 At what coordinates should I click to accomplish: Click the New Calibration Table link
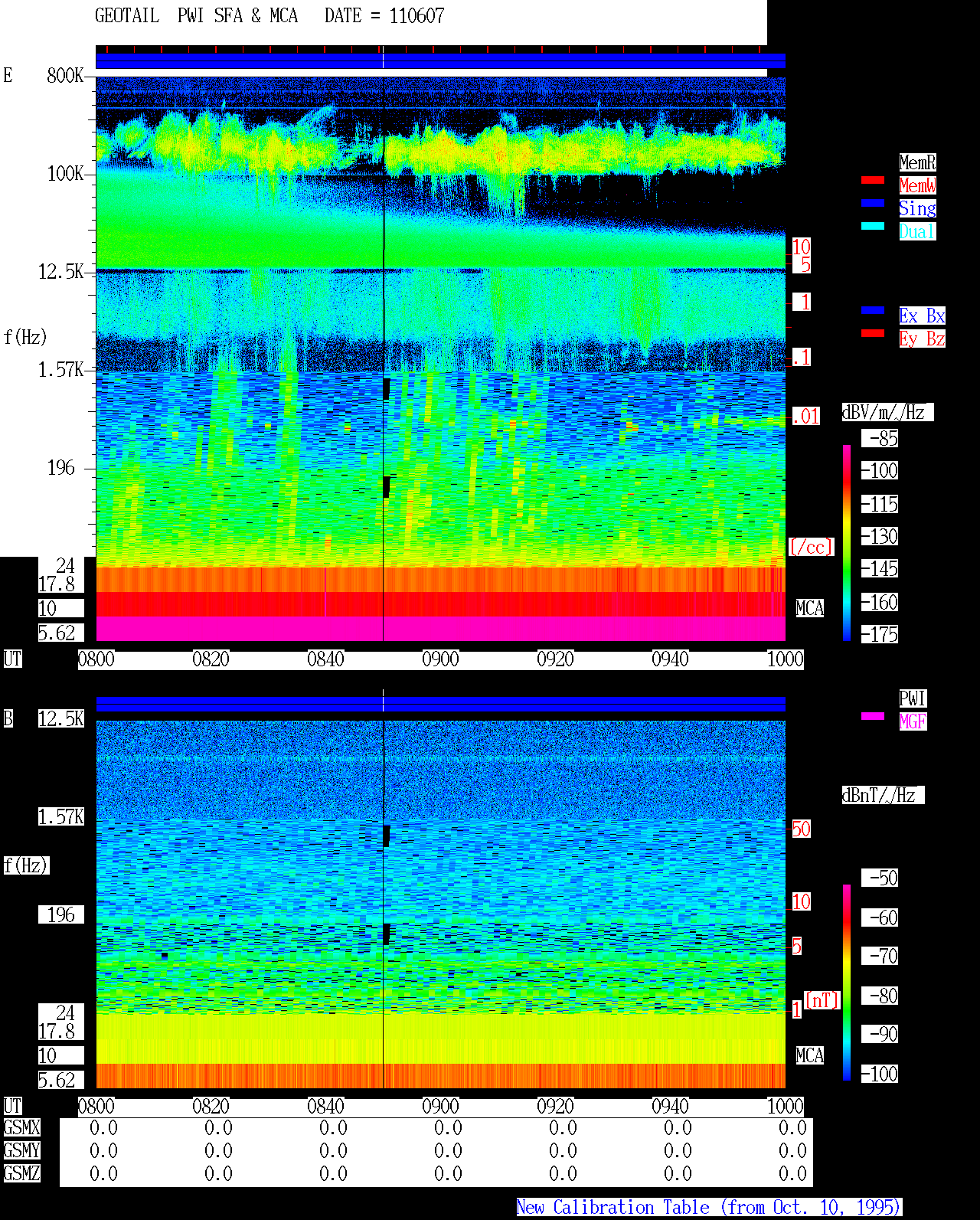point(709,1207)
